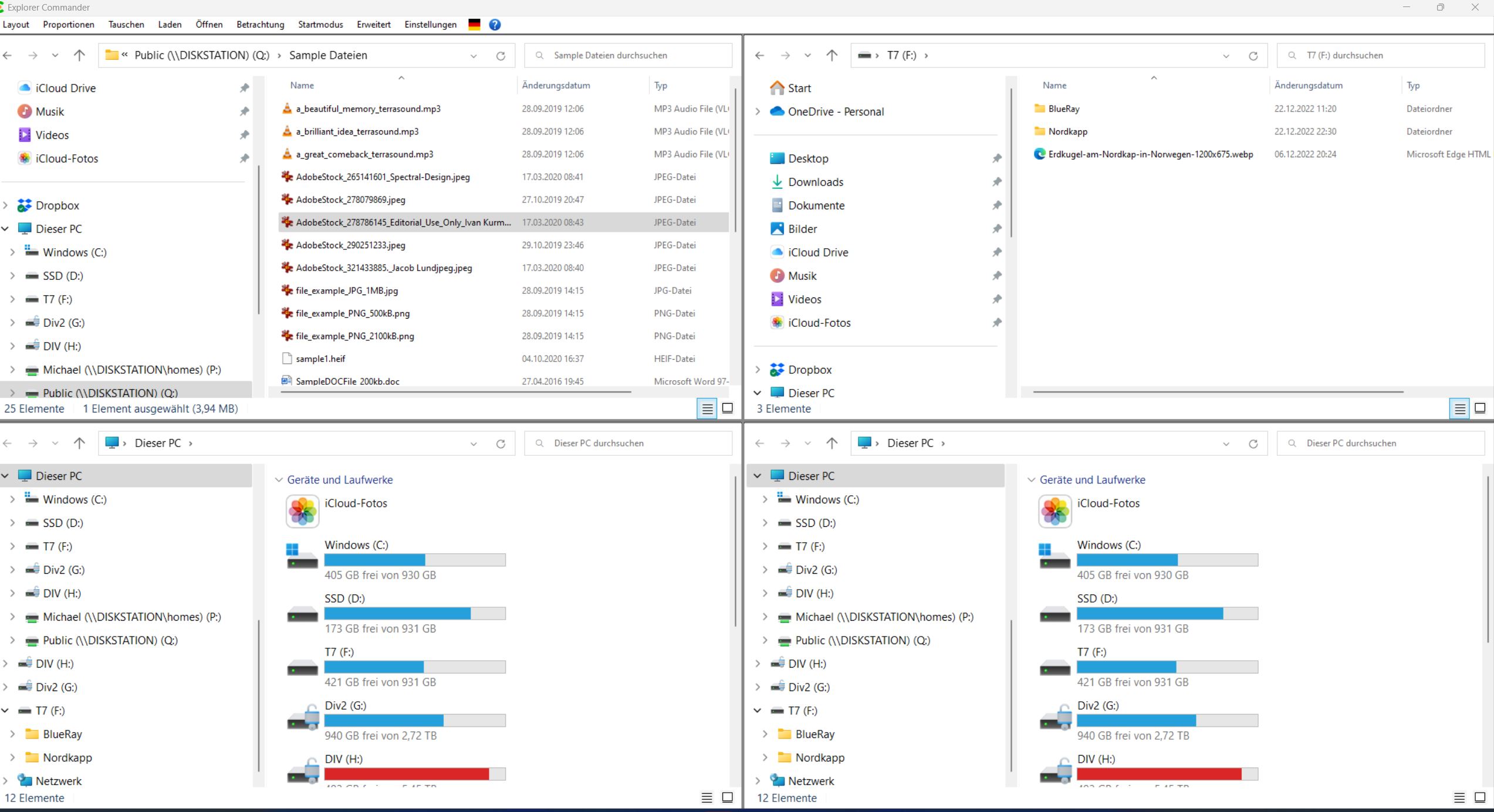Click the SSD (D:) usage bar in the bottom-left pane

click(414, 614)
